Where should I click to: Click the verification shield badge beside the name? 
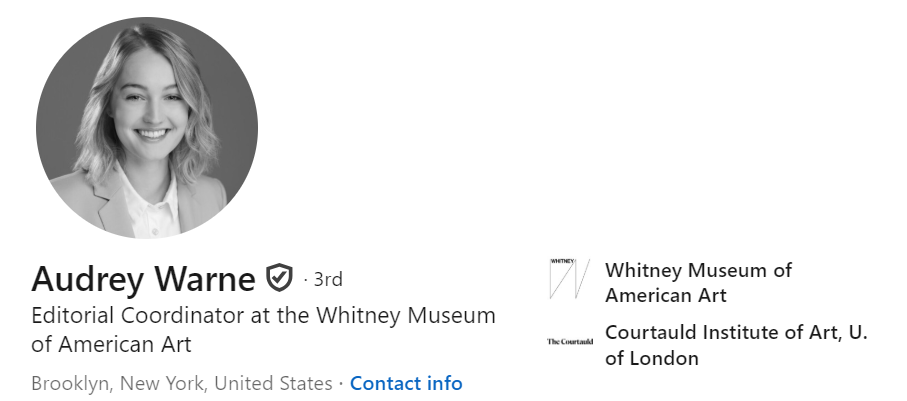pos(278,278)
